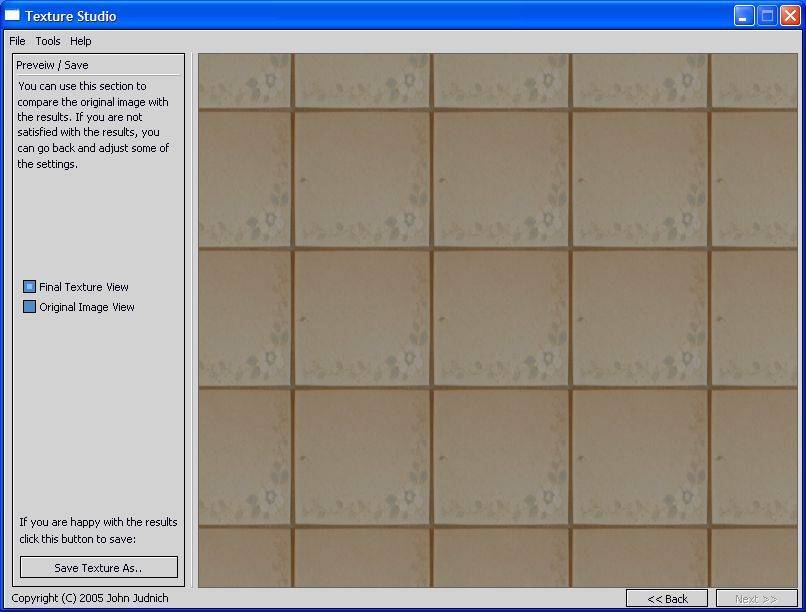Open the Help menu
The width and height of the screenshot is (806, 612).
pos(79,41)
